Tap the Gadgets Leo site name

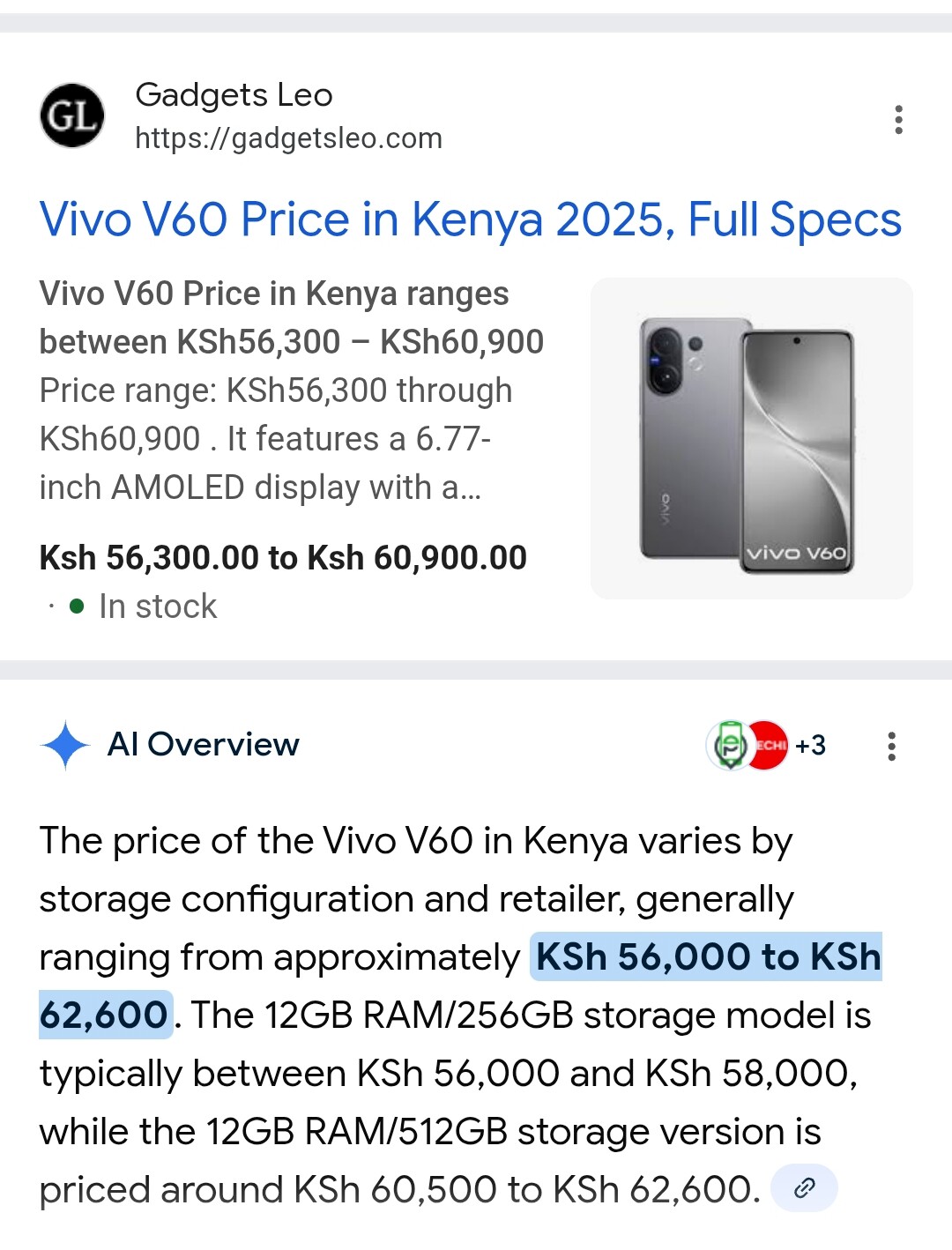pos(234,94)
